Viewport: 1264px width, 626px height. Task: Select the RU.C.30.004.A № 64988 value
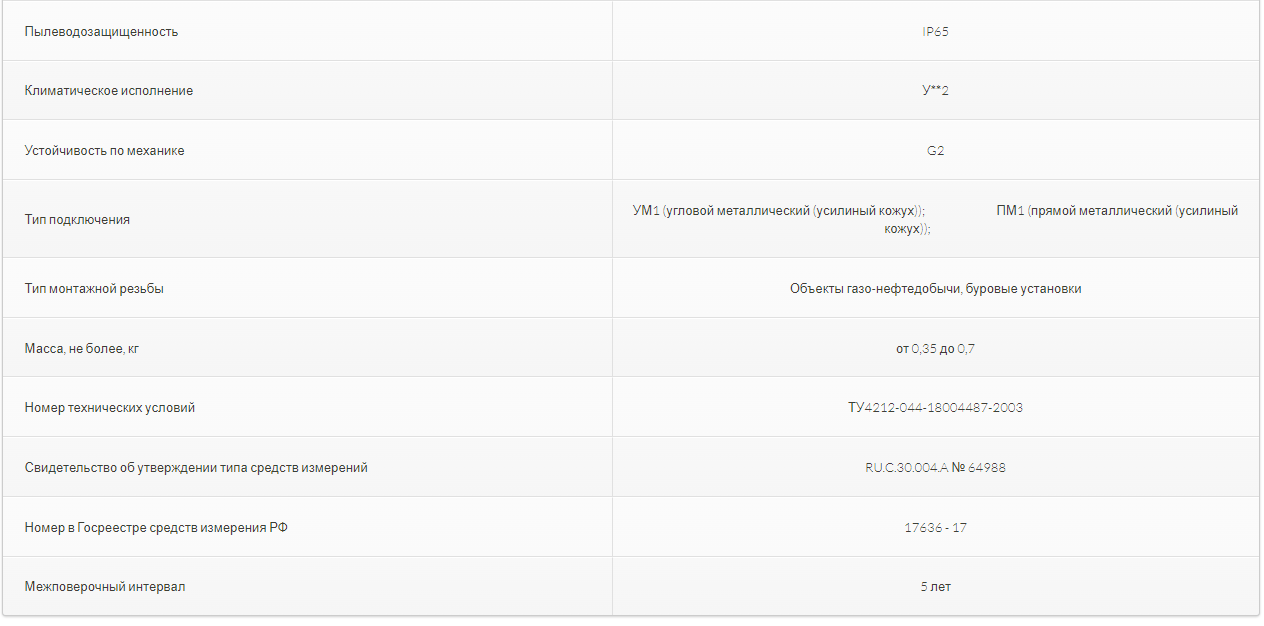(935, 467)
